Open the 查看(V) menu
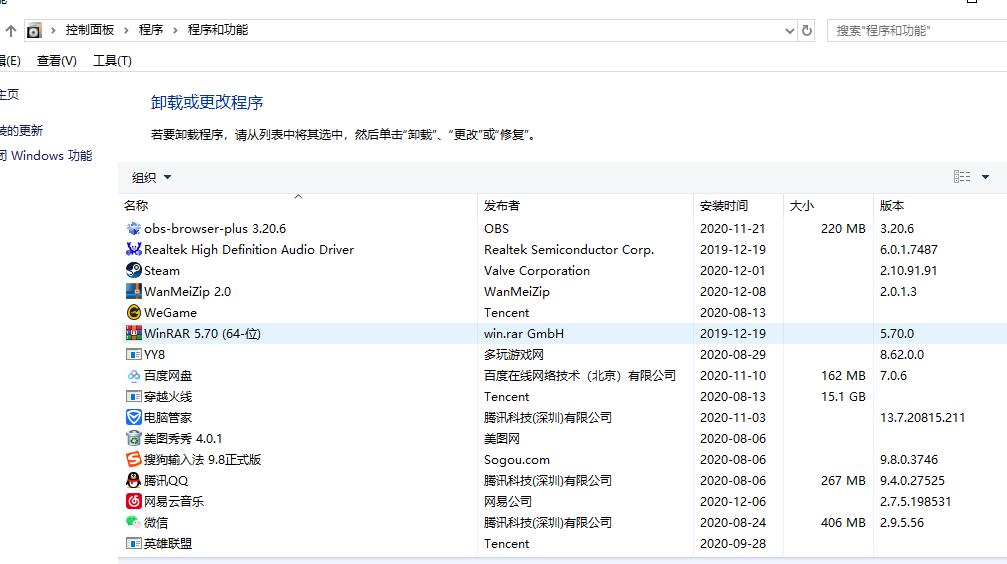The width and height of the screenshot is (1007, 564). (x=57, y=61)
